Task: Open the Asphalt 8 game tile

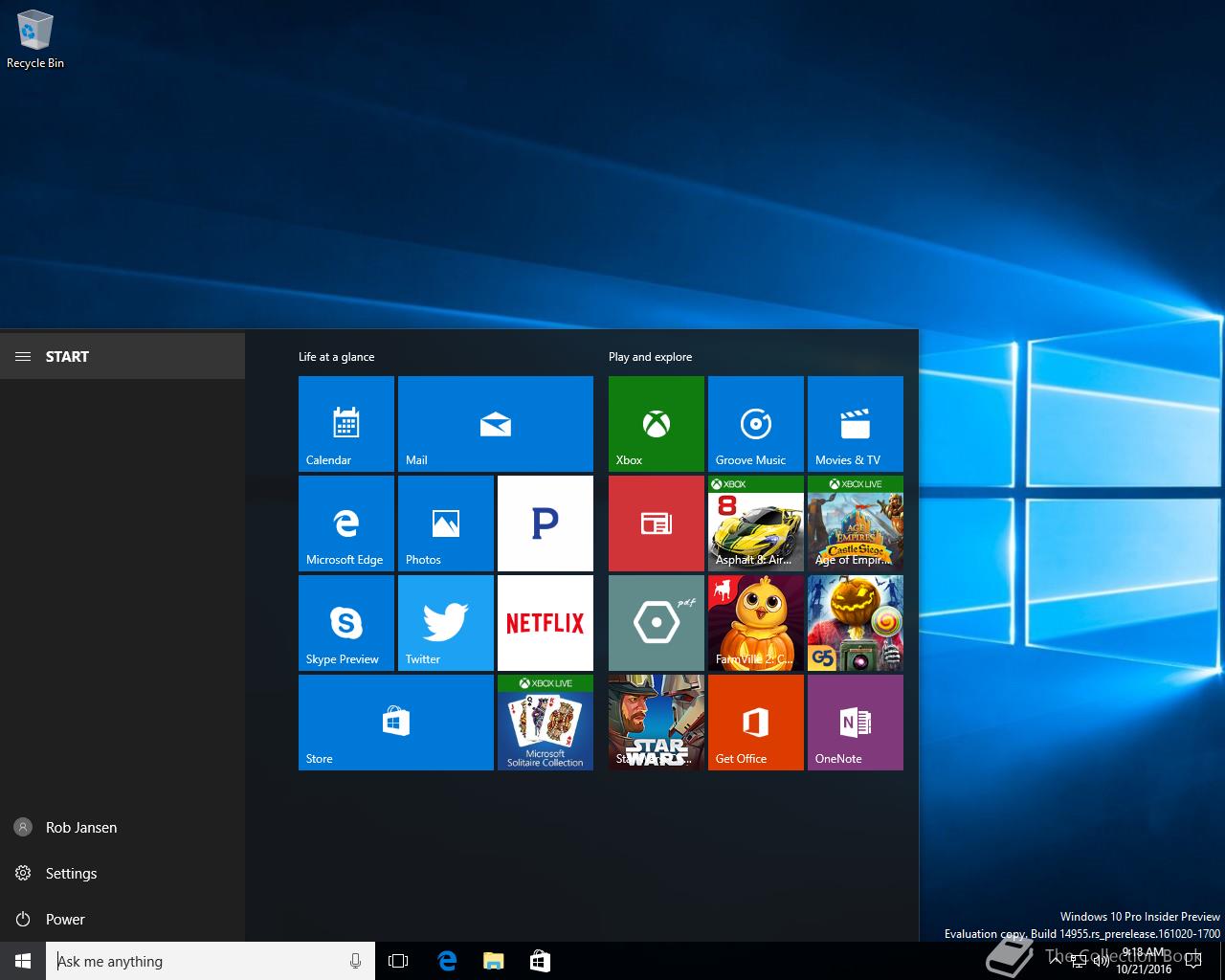Action: [x=756, y=523]
